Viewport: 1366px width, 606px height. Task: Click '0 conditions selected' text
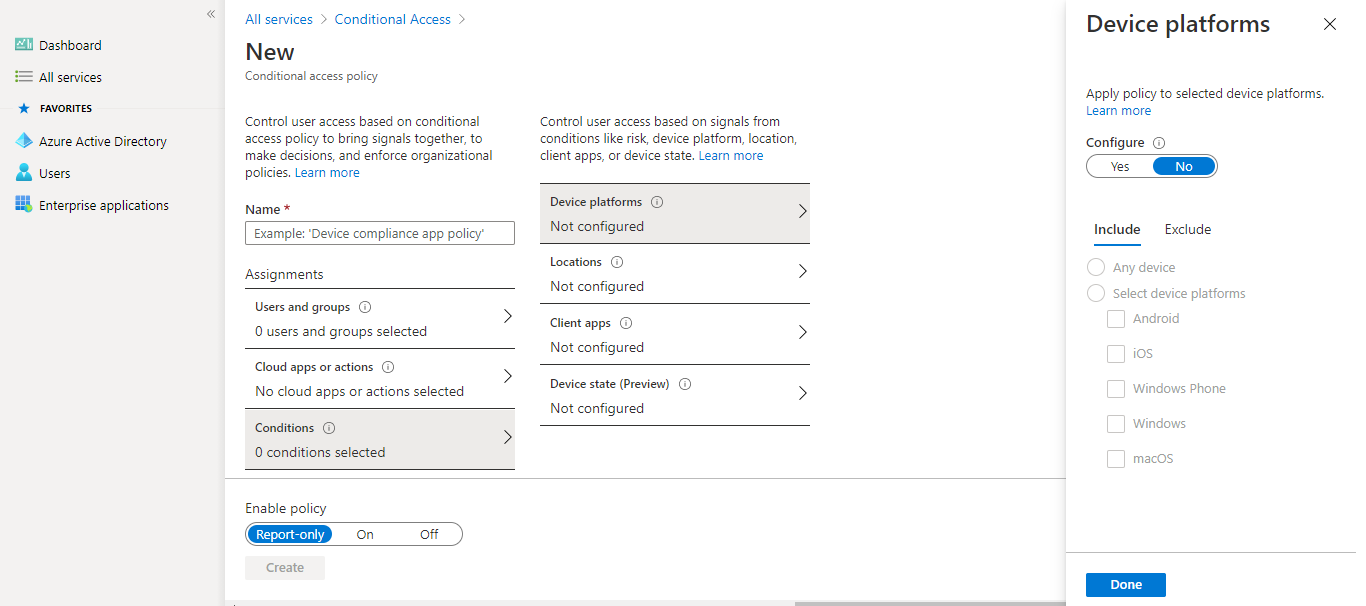pos(320,453)
